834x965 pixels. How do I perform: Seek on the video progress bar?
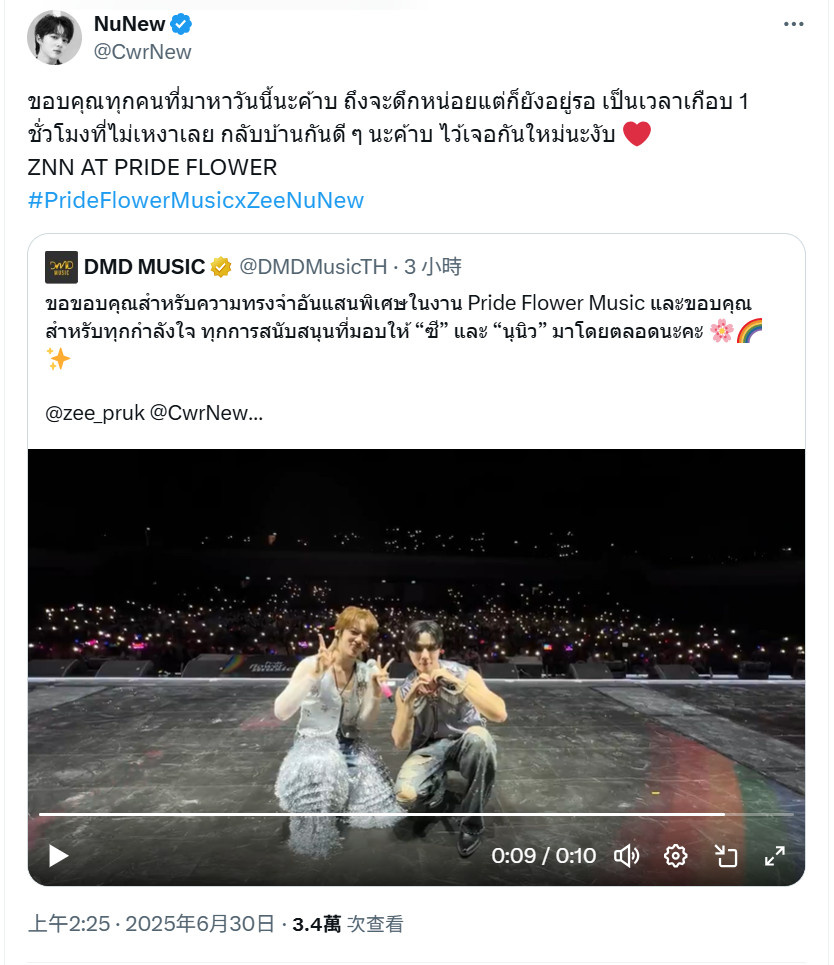click(416, 814)
